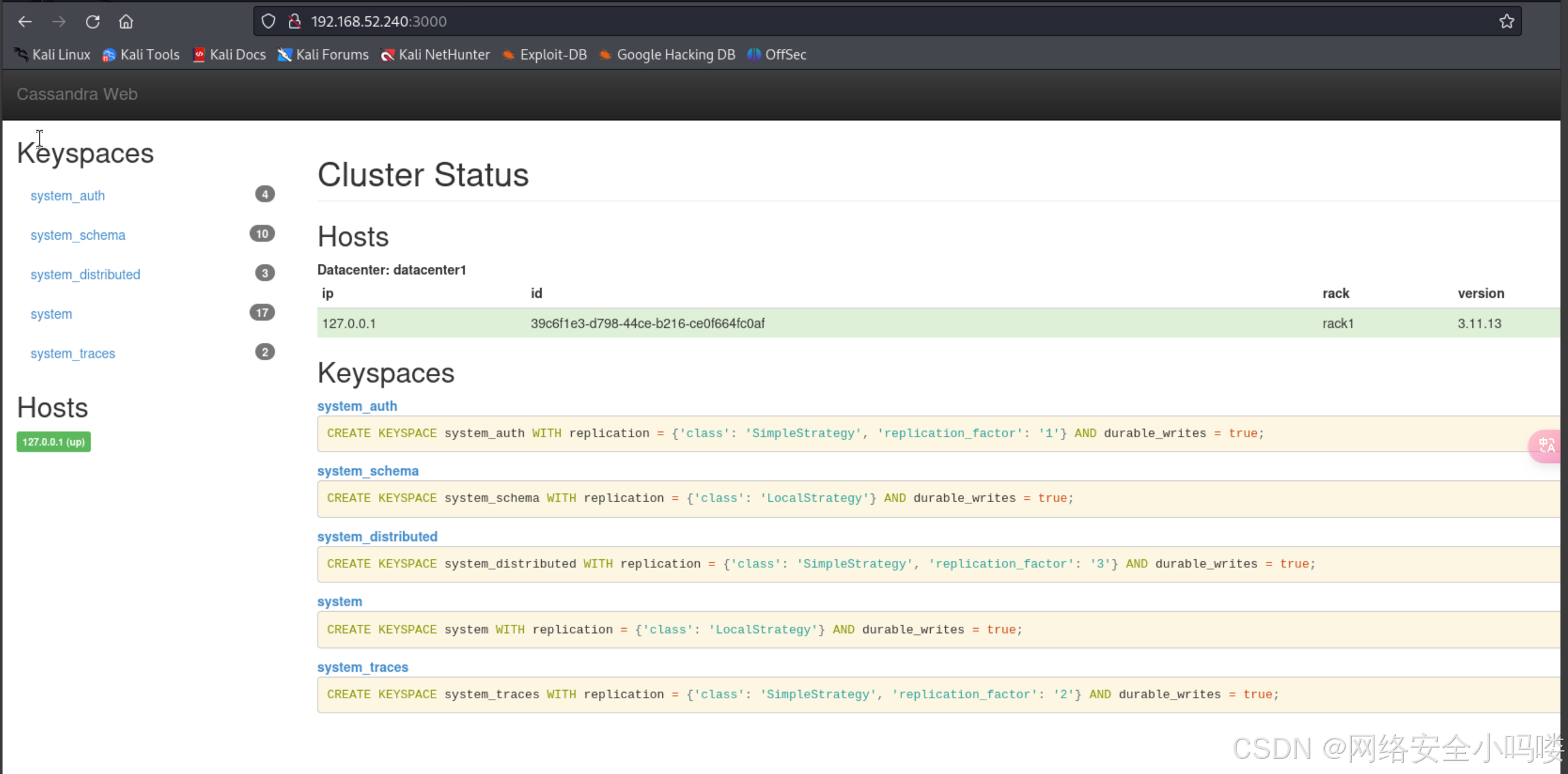The width and height of the screenshot is (1568, 774).
Task: Open Cassandra Web navbar title
Action: coord(77,94)
